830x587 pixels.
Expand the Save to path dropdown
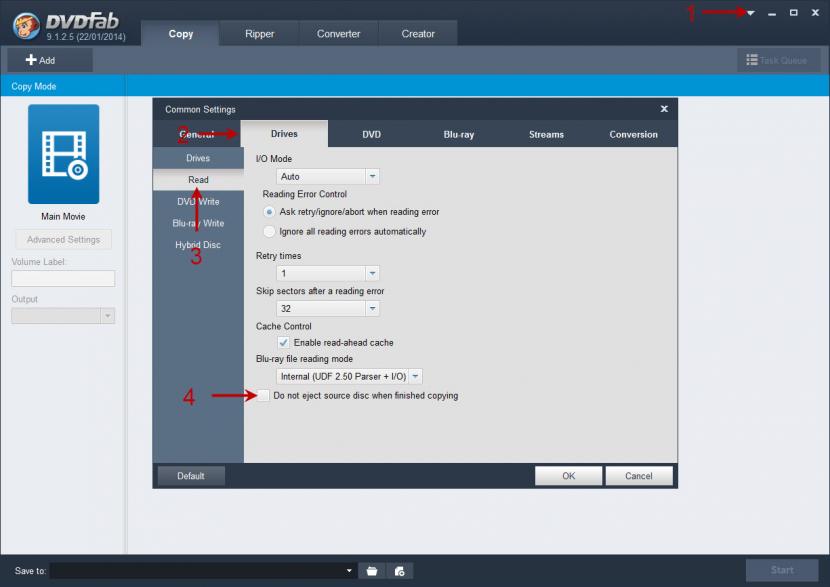349,571
